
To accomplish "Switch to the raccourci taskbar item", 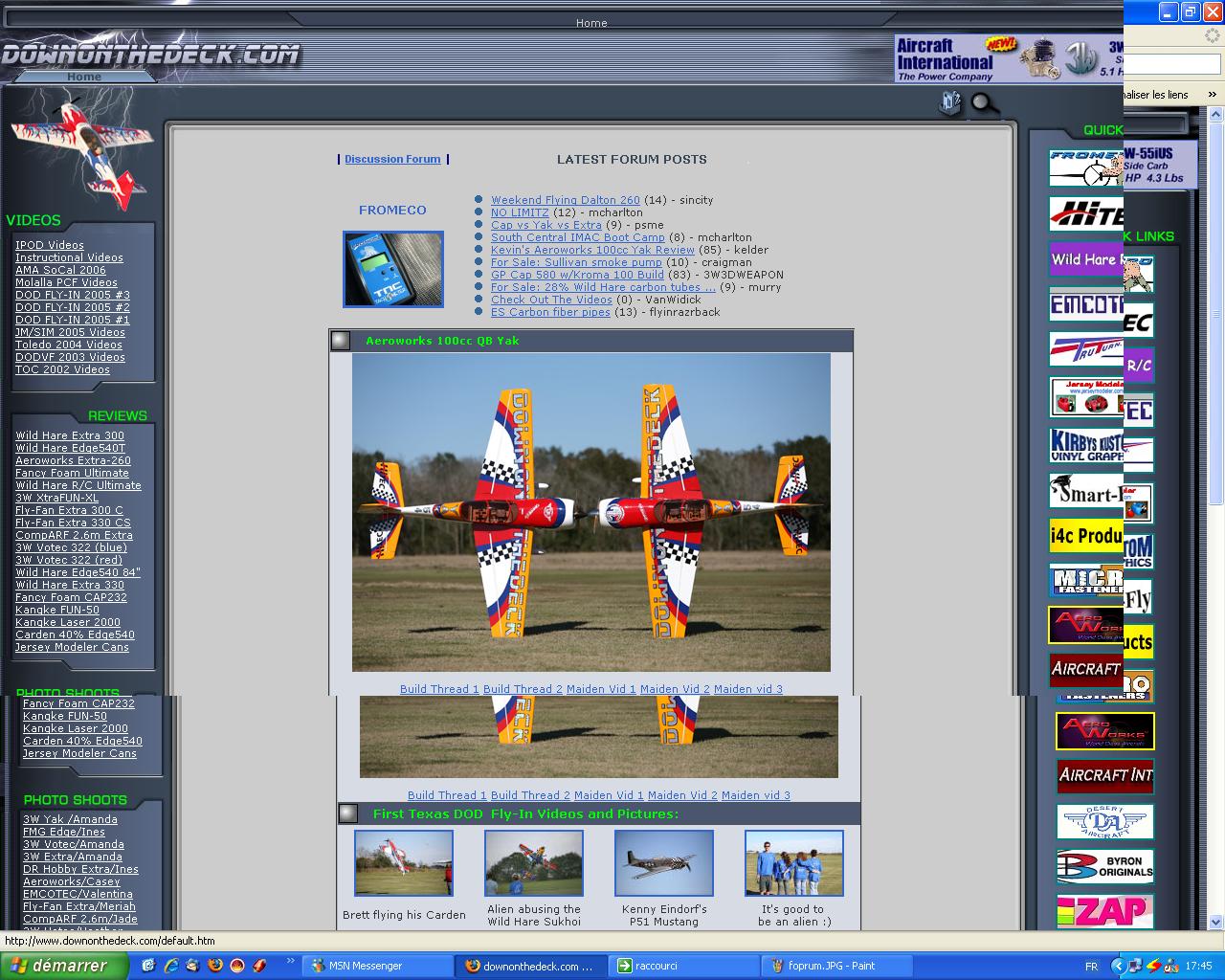I will coord(683,966).
